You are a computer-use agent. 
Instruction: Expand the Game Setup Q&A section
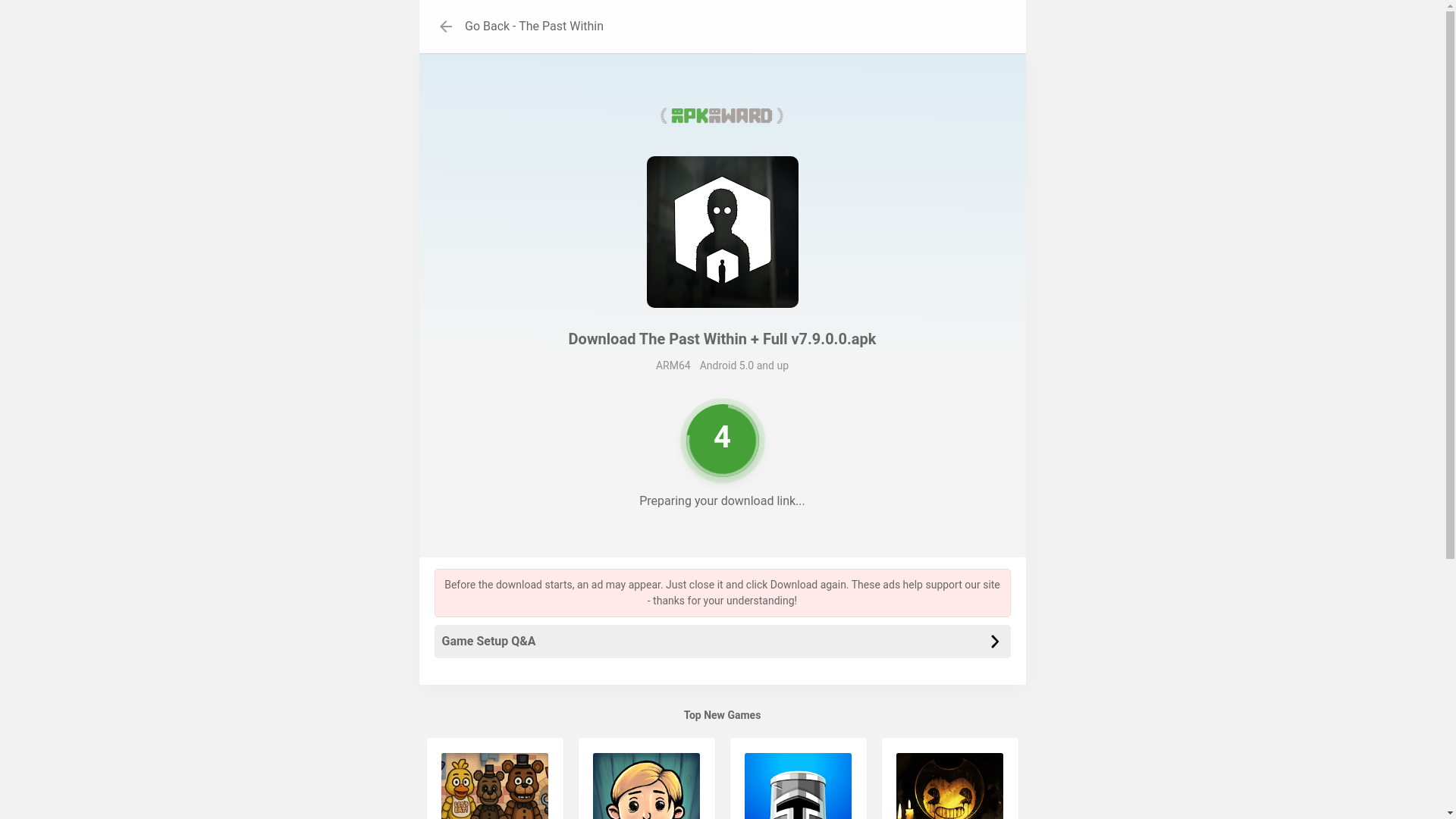coord(722,642)
